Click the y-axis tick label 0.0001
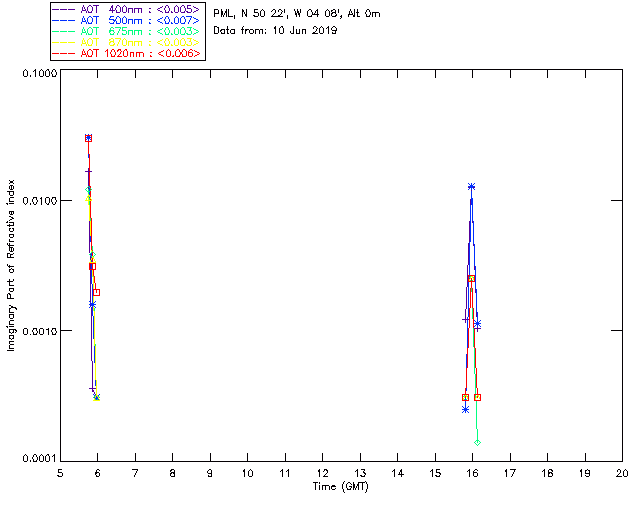Viewport: 640px width, 512px height. 39,459
